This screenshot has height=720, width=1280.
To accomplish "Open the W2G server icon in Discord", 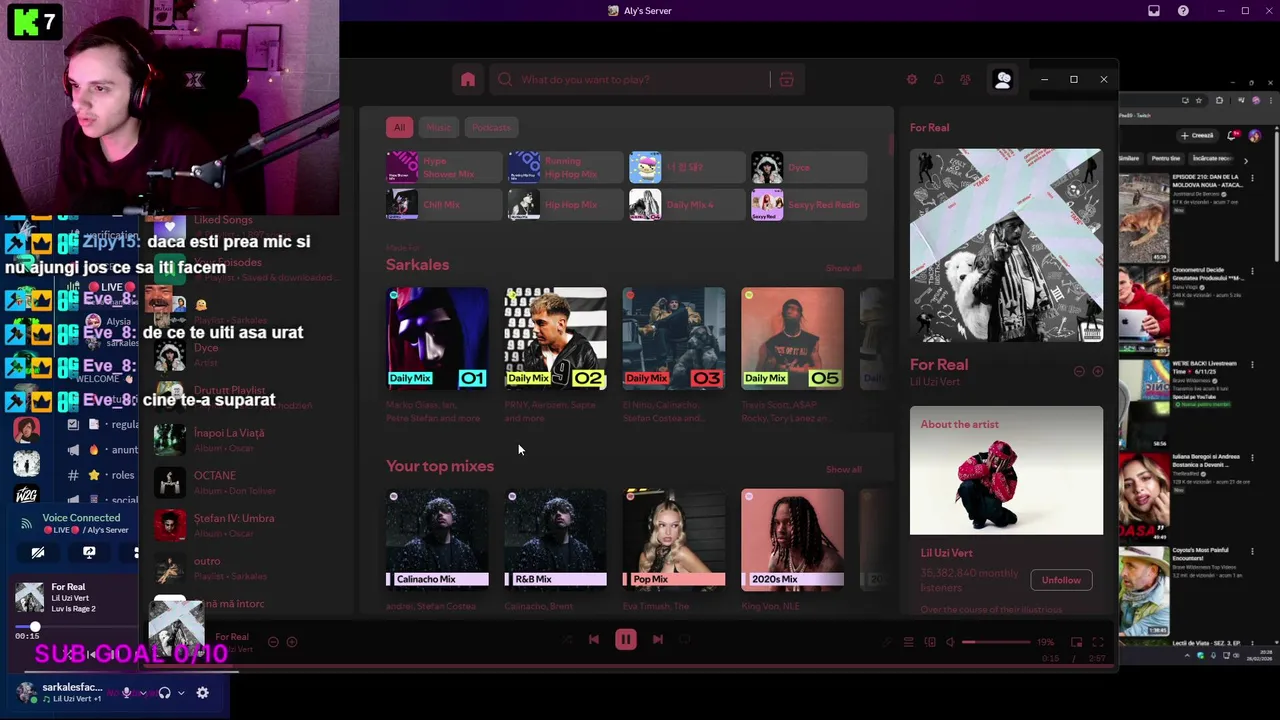I will point(26,494).
